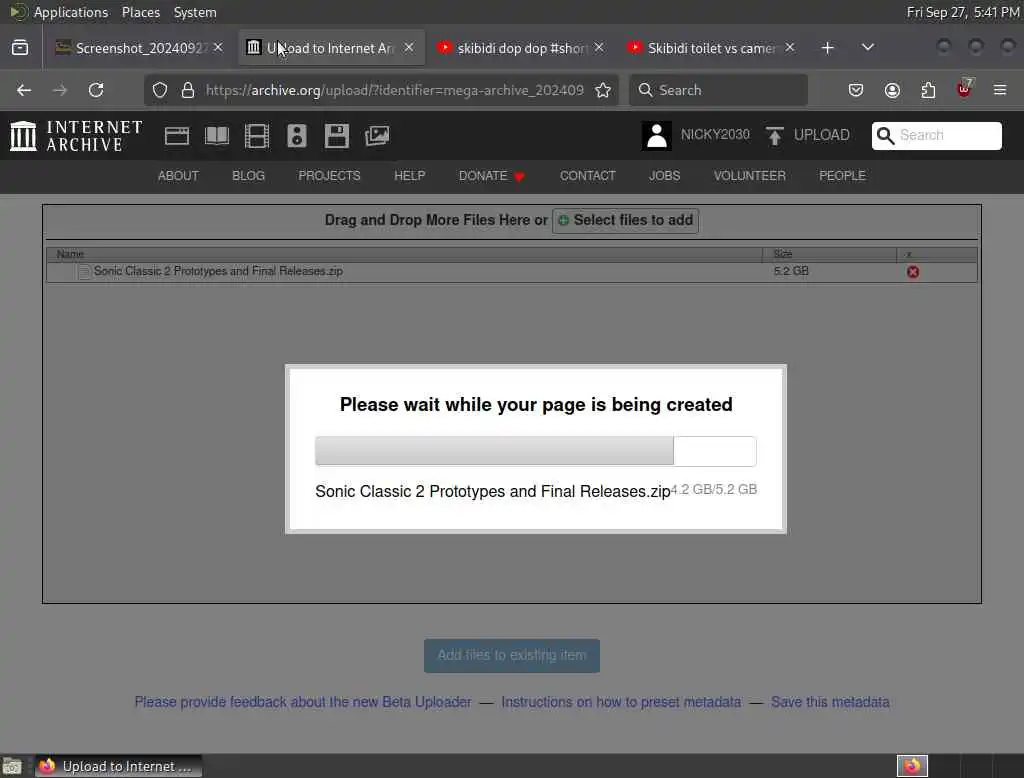Open the System menu
This screenshot has height=778, width=1024.
[195, 12]
